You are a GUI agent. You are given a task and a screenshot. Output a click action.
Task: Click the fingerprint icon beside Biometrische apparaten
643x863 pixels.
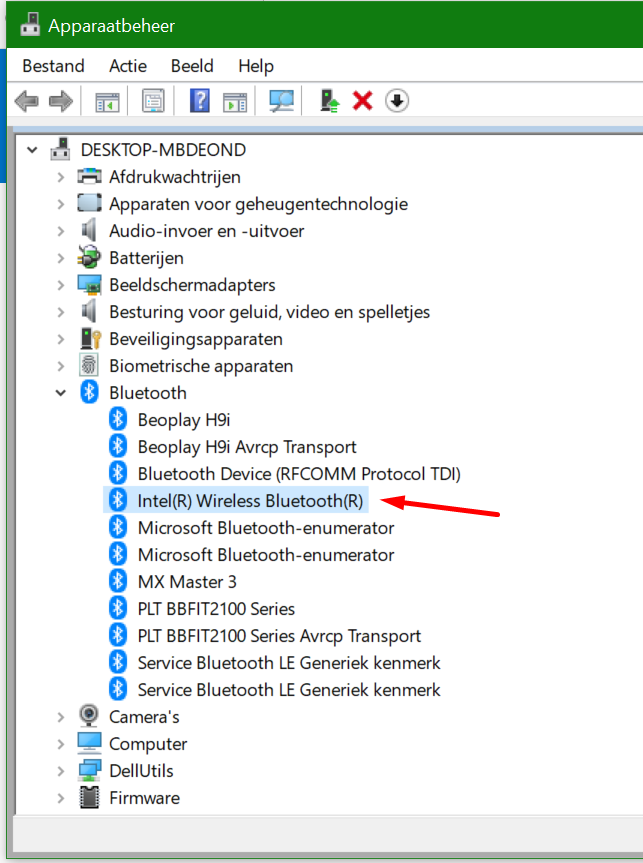pyautogui.click(x=89, y=365)
